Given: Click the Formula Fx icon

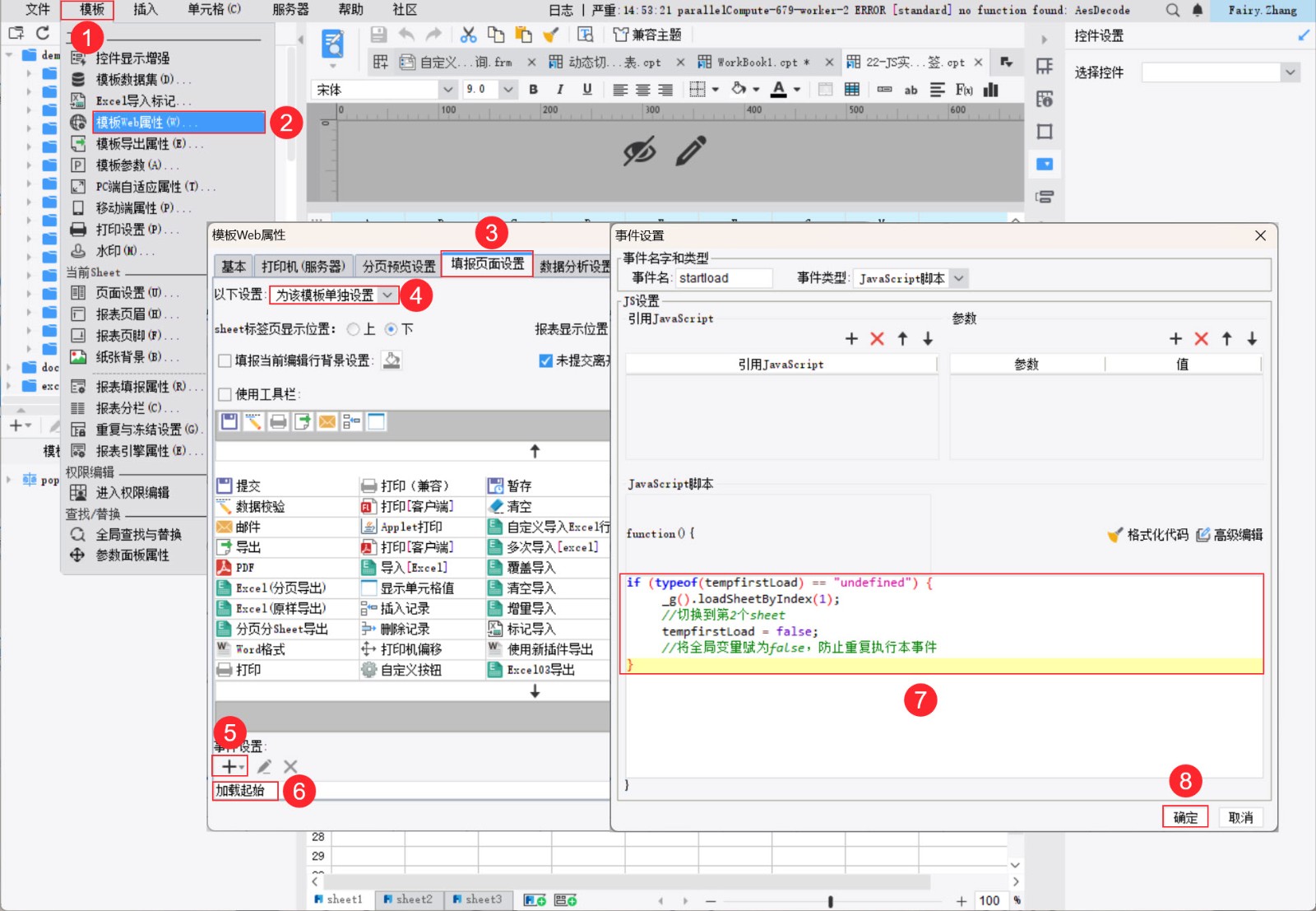Looking at the screenshot, I should coord(964,90).
